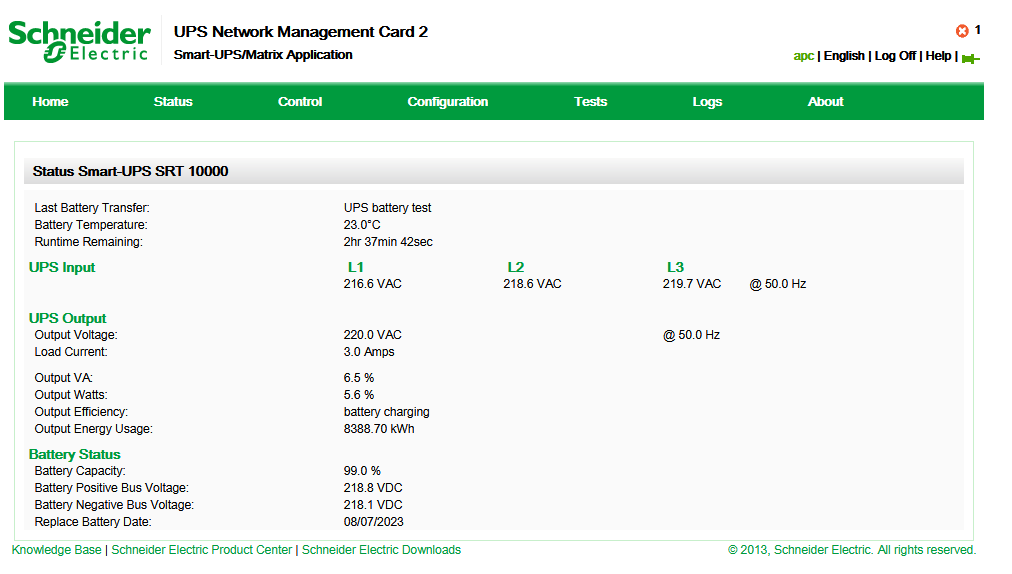Click the alarm count number 1
The height and width of the screenshot is (574, 1012).
(x=978, y=30)
